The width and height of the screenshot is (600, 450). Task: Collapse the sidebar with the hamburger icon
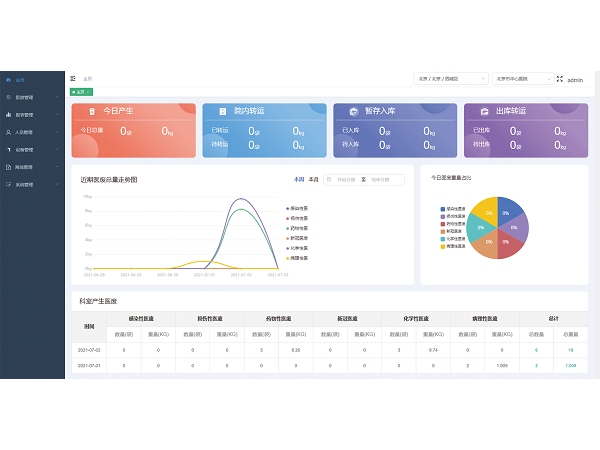click(x=73, y=78)
